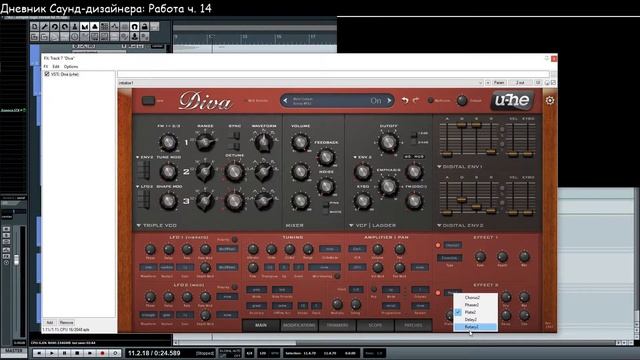Click the MASTER track fader in the mixer

click(x=16, y=260)
